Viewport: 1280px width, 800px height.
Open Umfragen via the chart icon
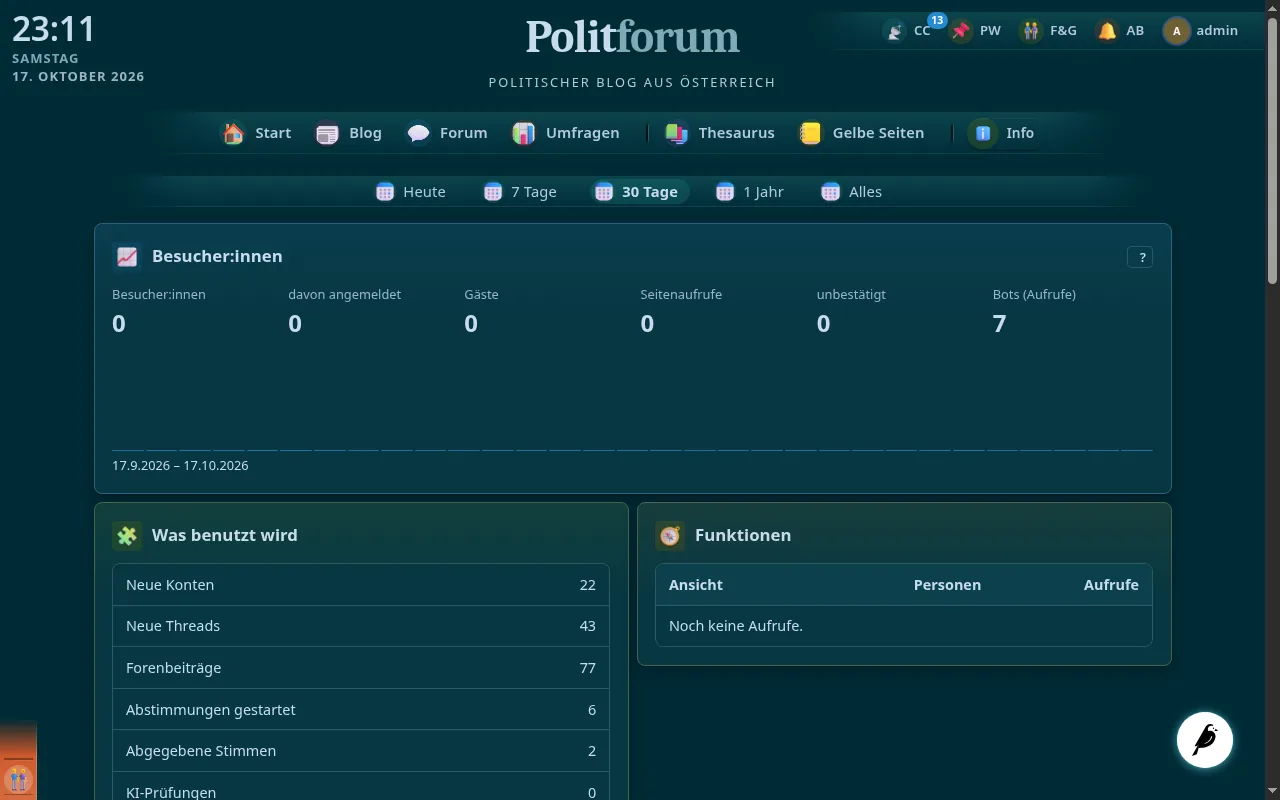[524, 133]
